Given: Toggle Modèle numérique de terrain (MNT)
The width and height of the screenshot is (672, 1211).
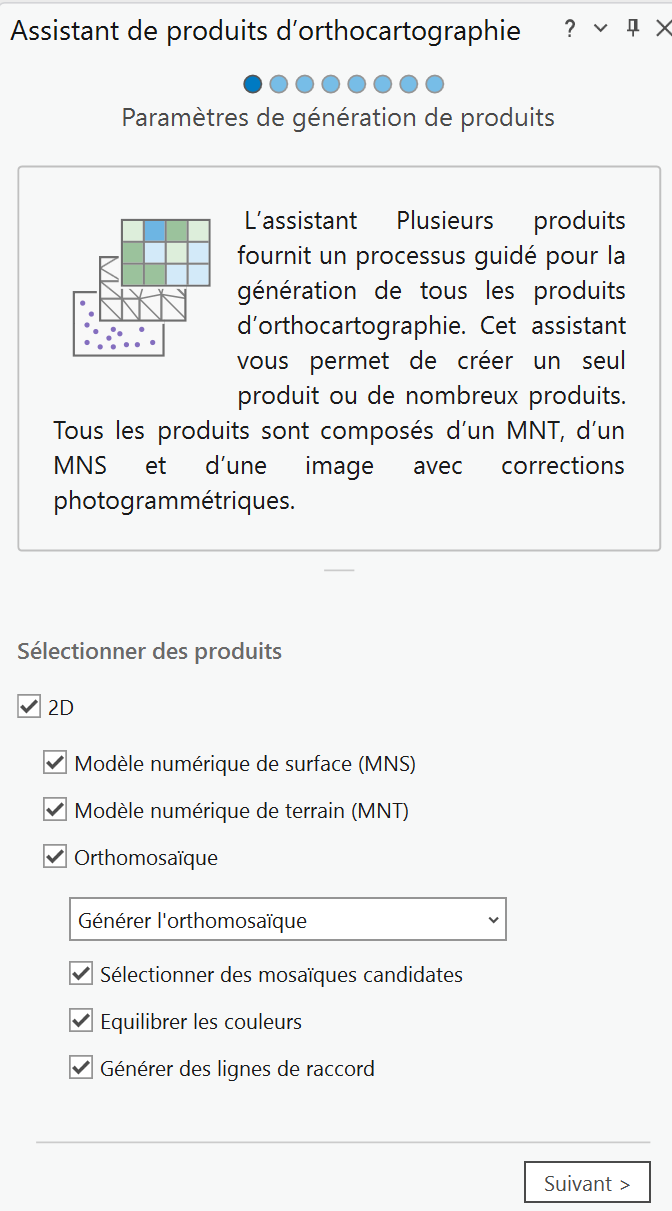Looking at the screenshot, I should click(x=55, y=810).
